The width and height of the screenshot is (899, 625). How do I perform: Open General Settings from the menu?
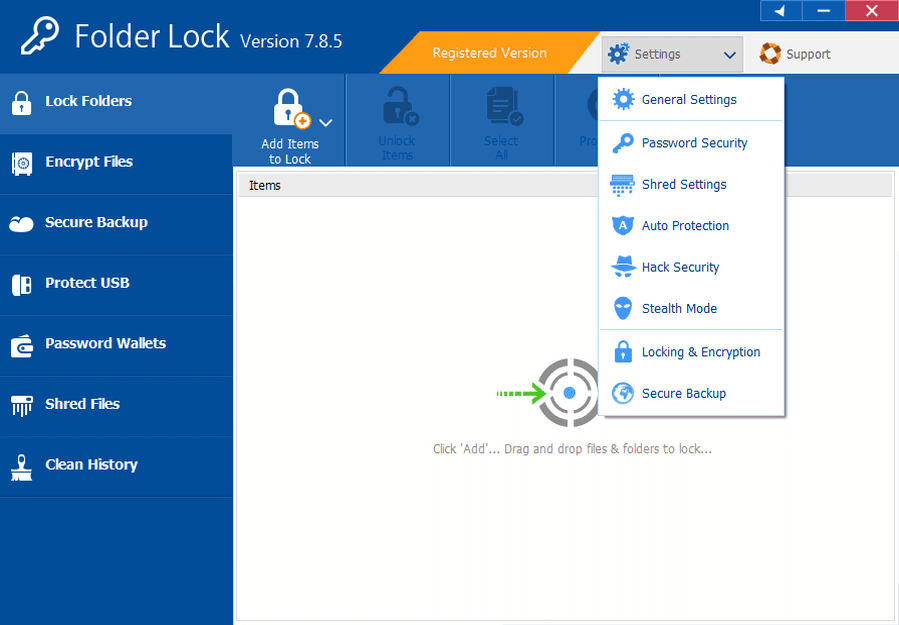[689, 100]
